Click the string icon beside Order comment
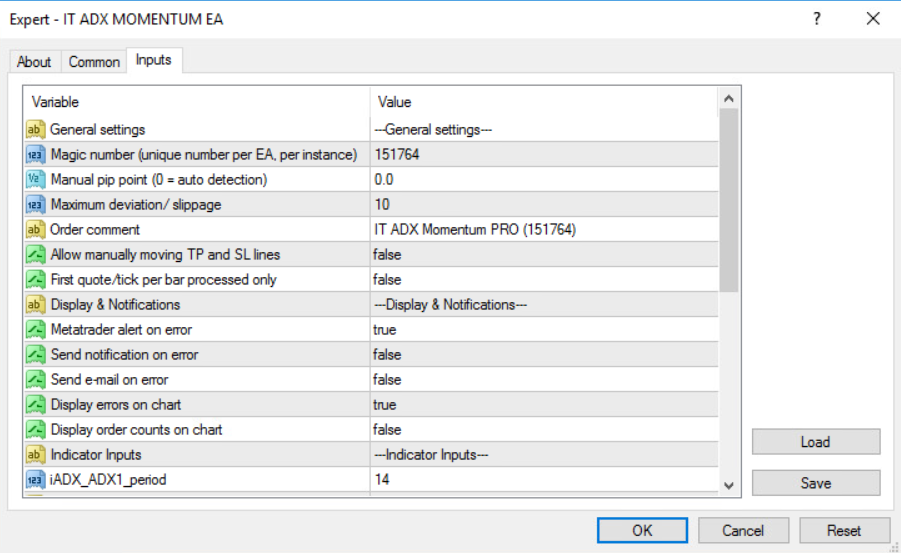This screenshot has width=901, height=553. [35, 229]
